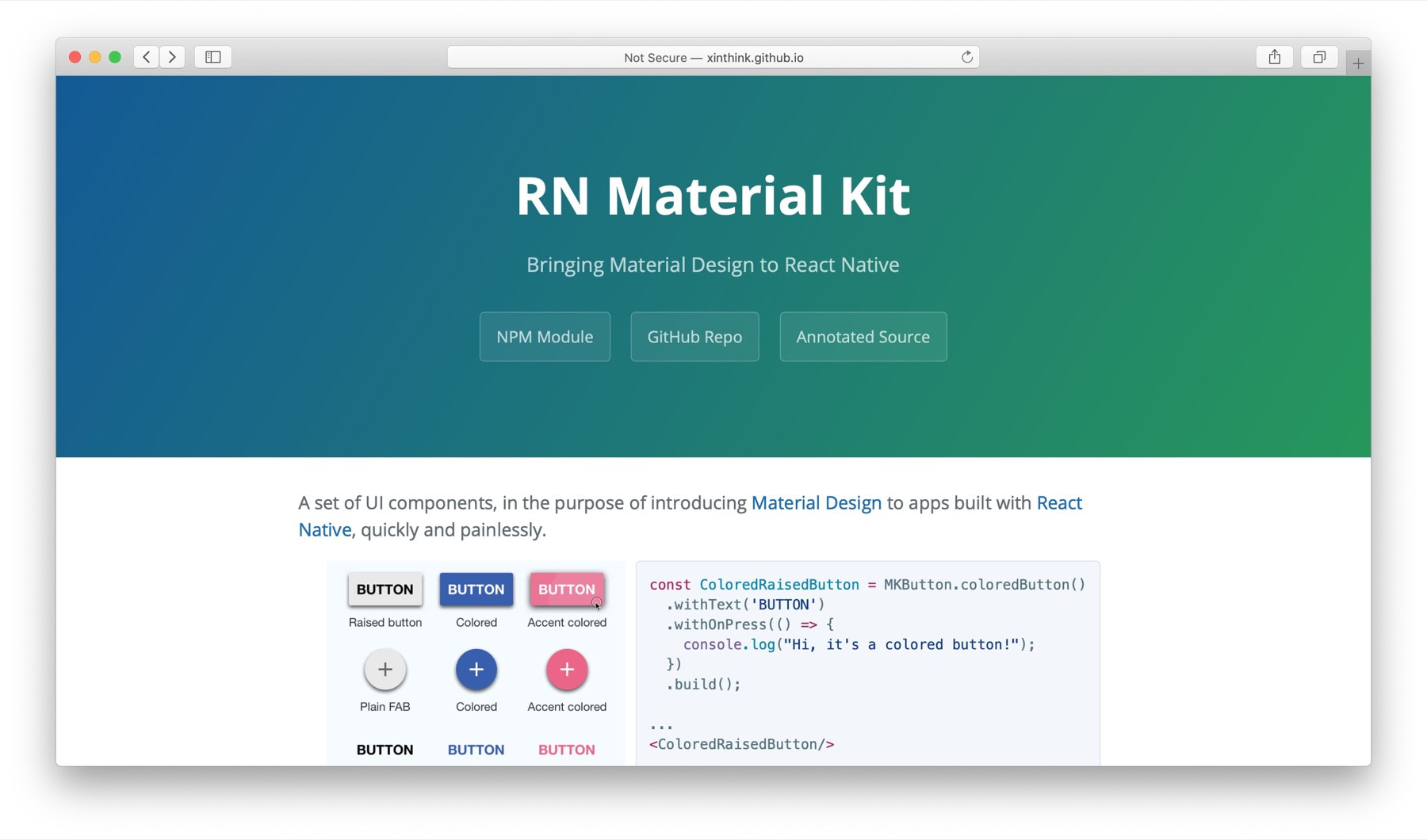Open the NPM Module button
The width and height of the screenshot is (1427, 840).
(x=545, y=337)
